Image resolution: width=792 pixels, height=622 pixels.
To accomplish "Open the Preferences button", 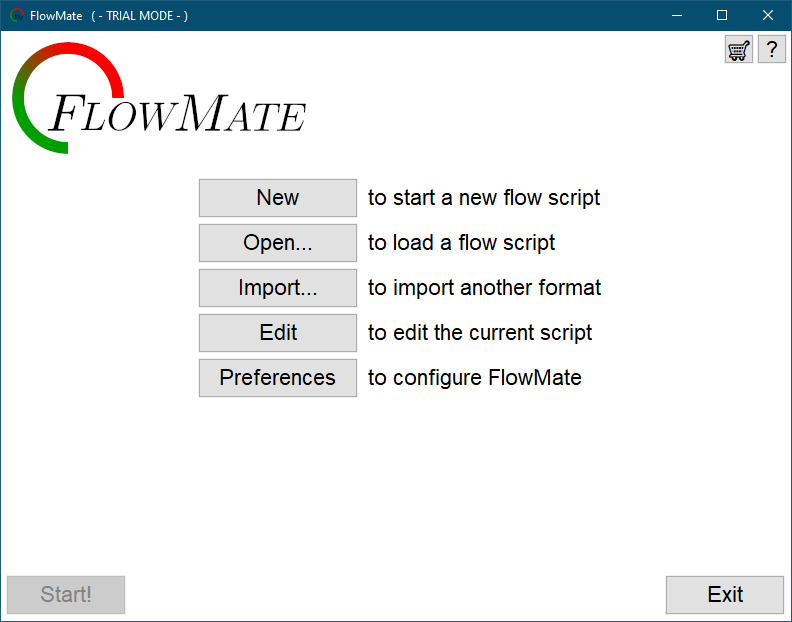I will tap(277, 378).
